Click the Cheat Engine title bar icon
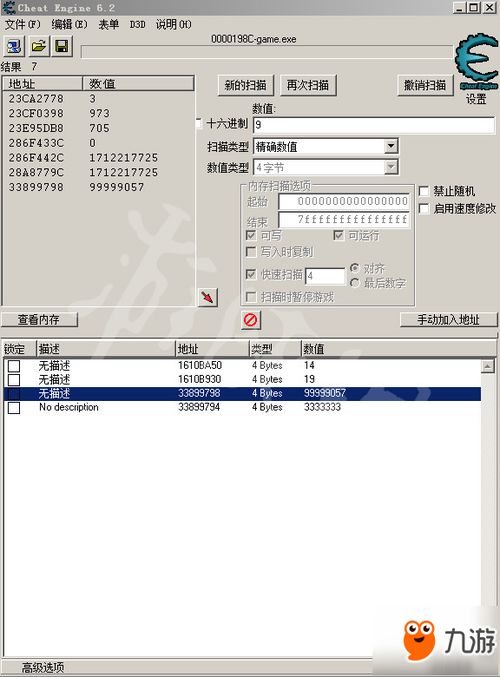 tap(9, 7)
